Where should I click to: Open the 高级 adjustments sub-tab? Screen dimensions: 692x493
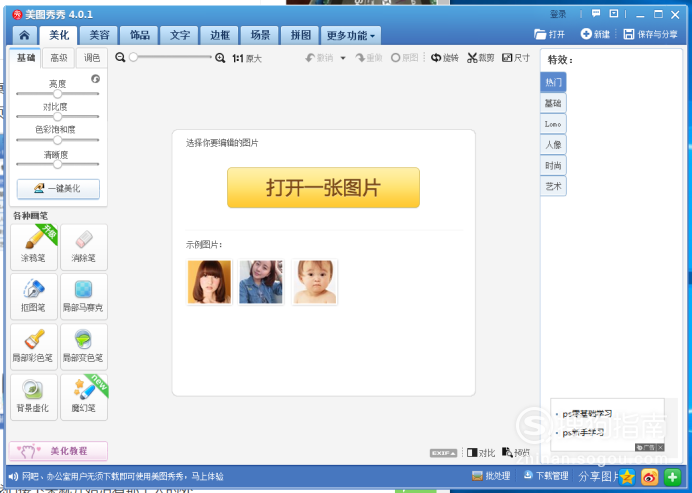pyautogui.click(x=59, y=58)
